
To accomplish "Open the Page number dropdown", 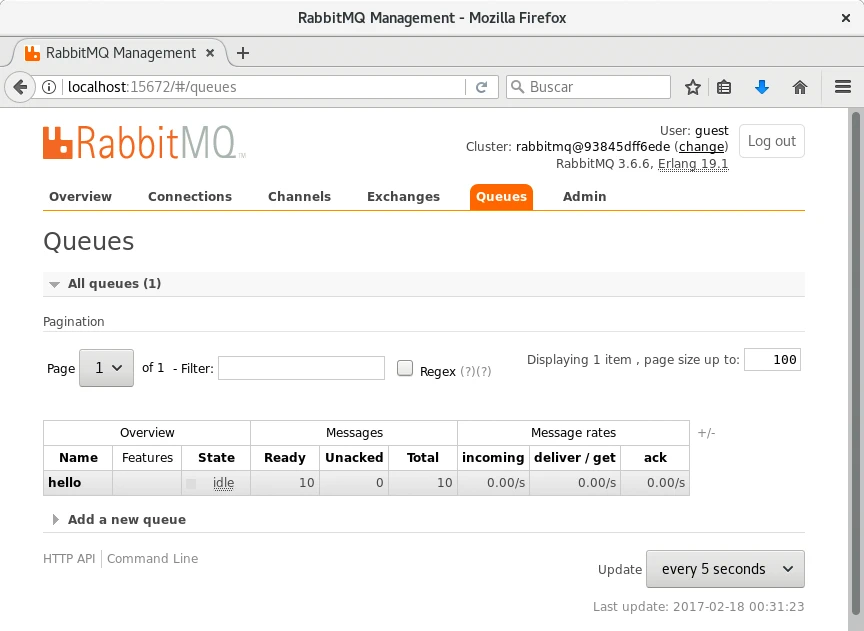I will (106, 368).
